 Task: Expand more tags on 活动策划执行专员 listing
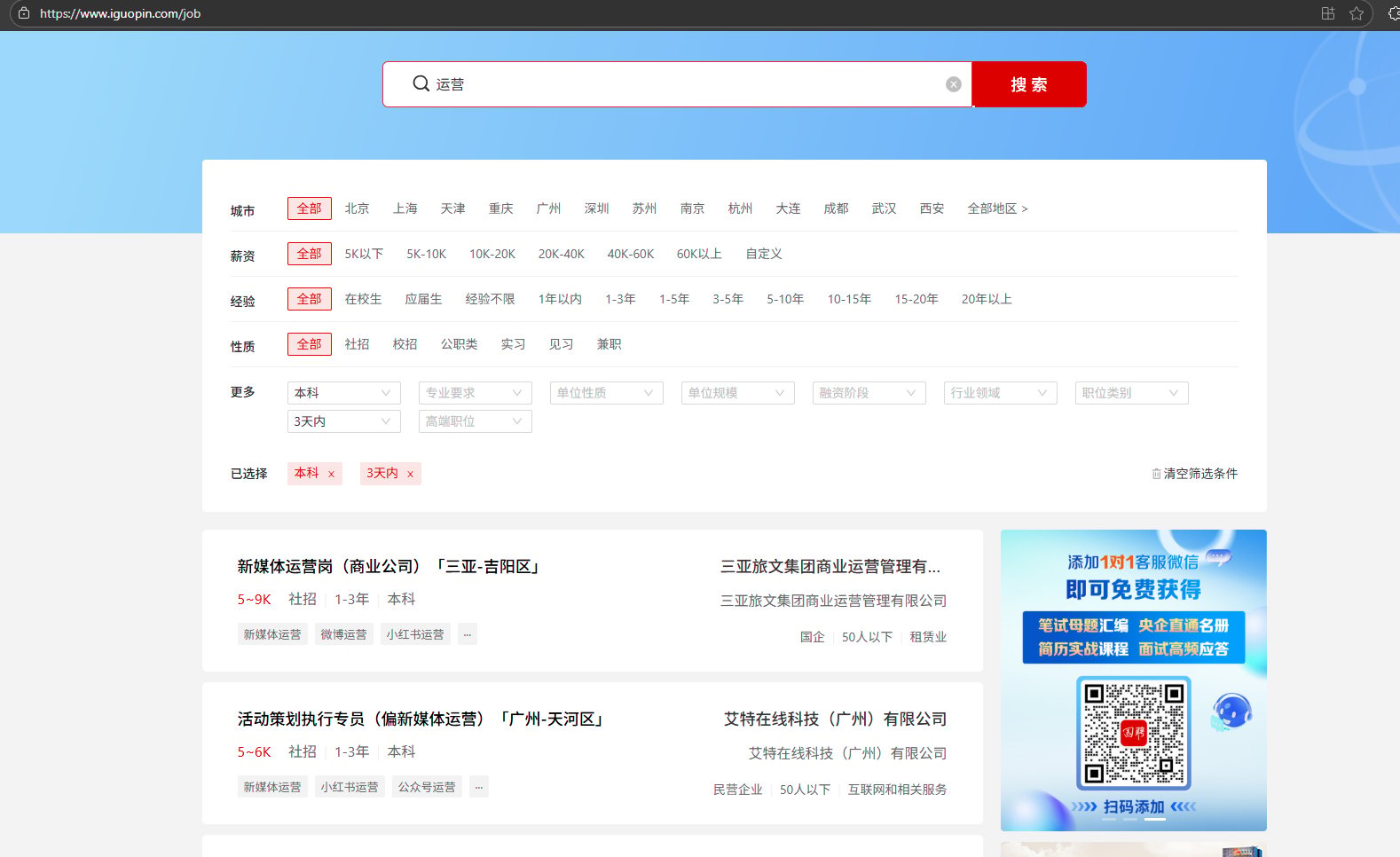click(x=478, y=787)
